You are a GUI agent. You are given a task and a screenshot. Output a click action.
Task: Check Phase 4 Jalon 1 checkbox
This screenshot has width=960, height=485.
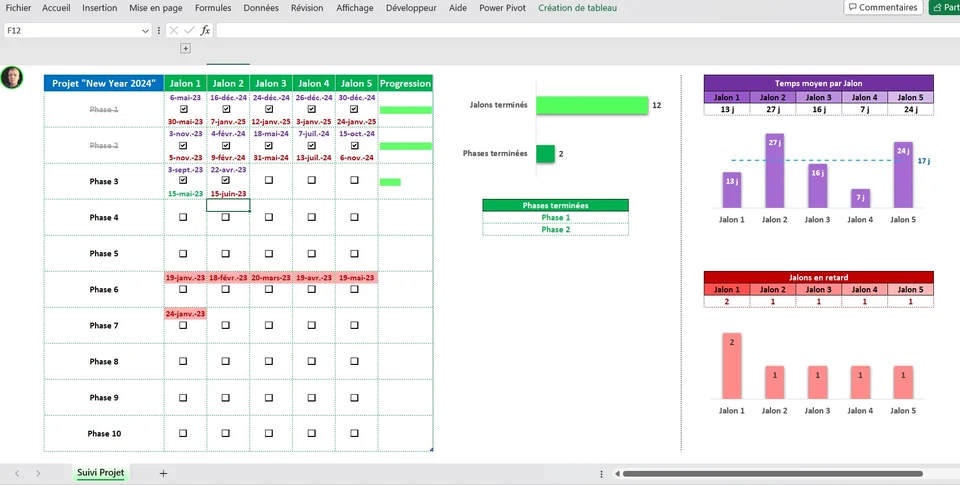(x=183, y=217)
